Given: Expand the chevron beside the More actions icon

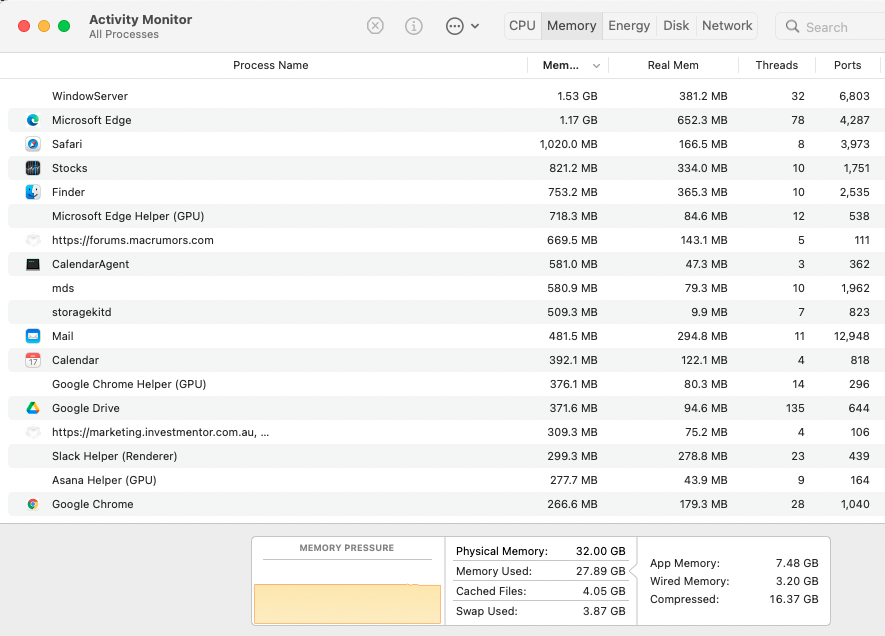Looking at the screenshot, I should point(475,26).
